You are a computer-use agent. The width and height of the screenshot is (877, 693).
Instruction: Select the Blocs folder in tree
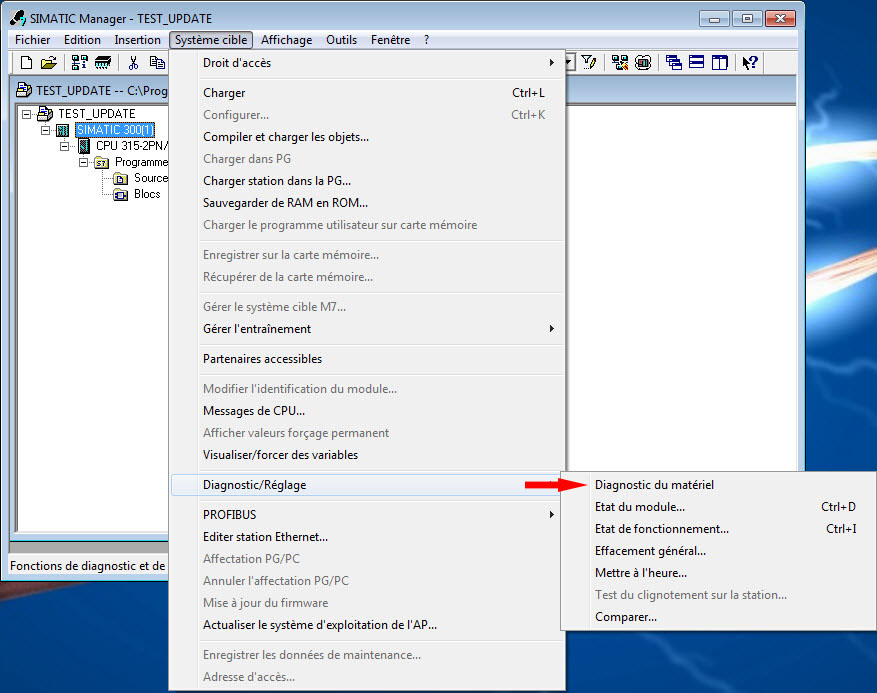146,194
